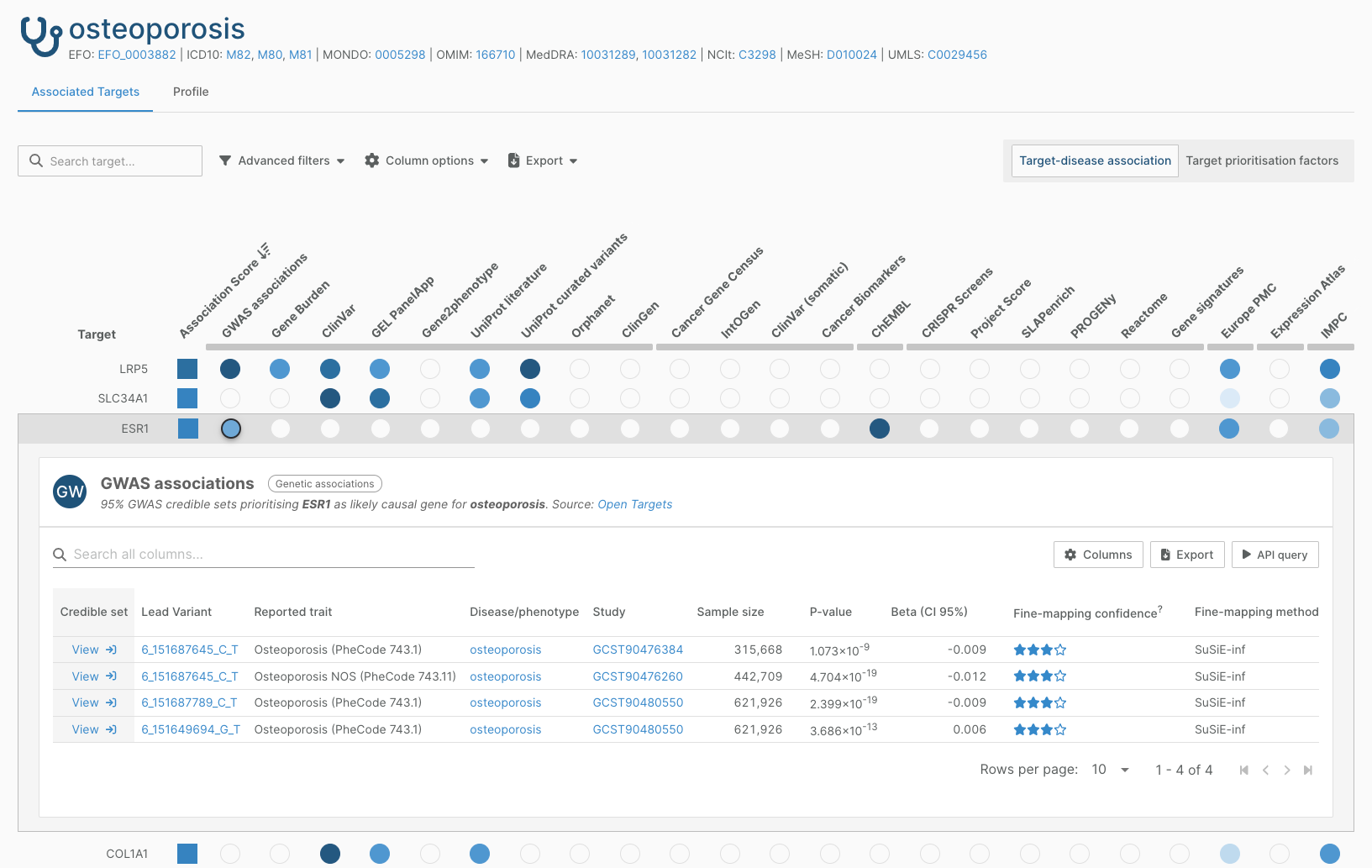Click the stars rating in the 6_151687789_C_T row
The height and width of the screenshot is (868, 1372).
[1040, 702]
